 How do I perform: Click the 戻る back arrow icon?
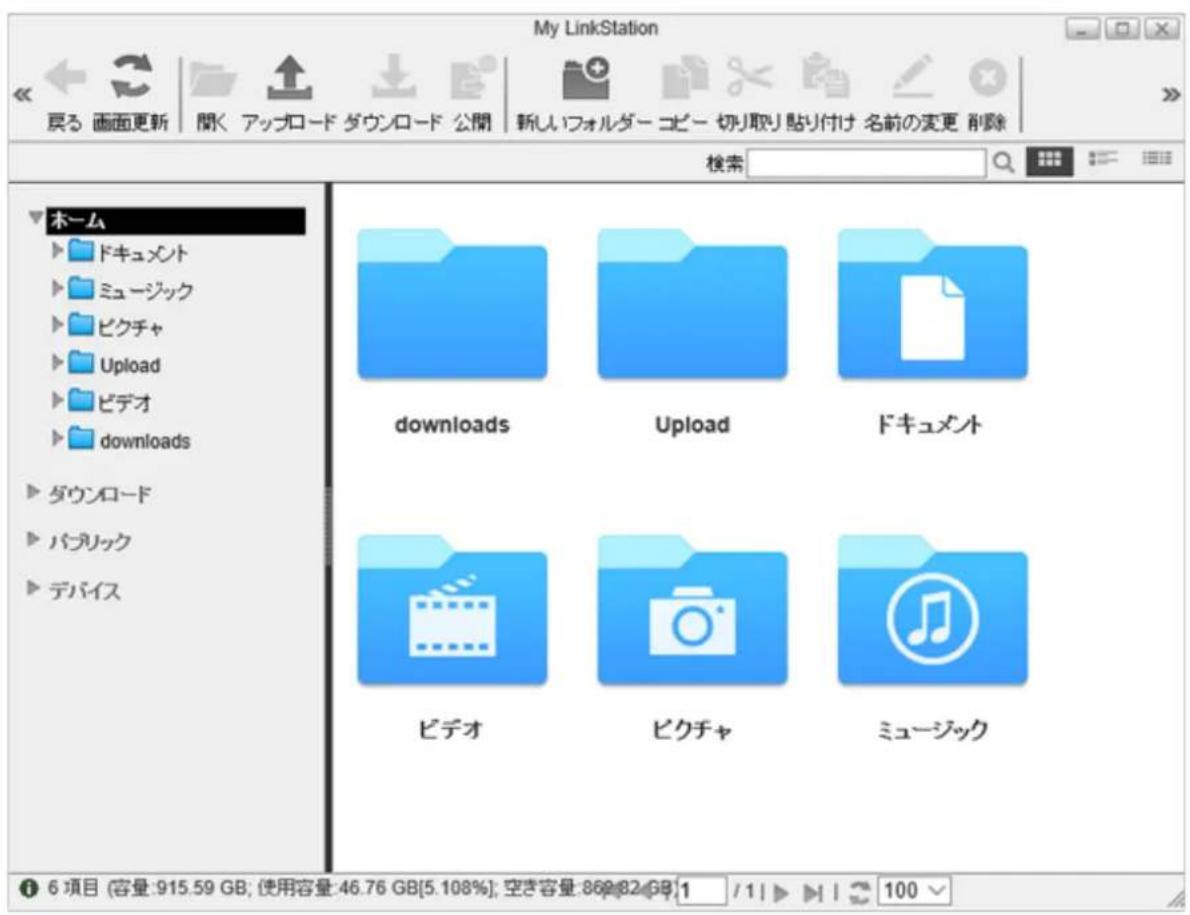tap(65, 78)
